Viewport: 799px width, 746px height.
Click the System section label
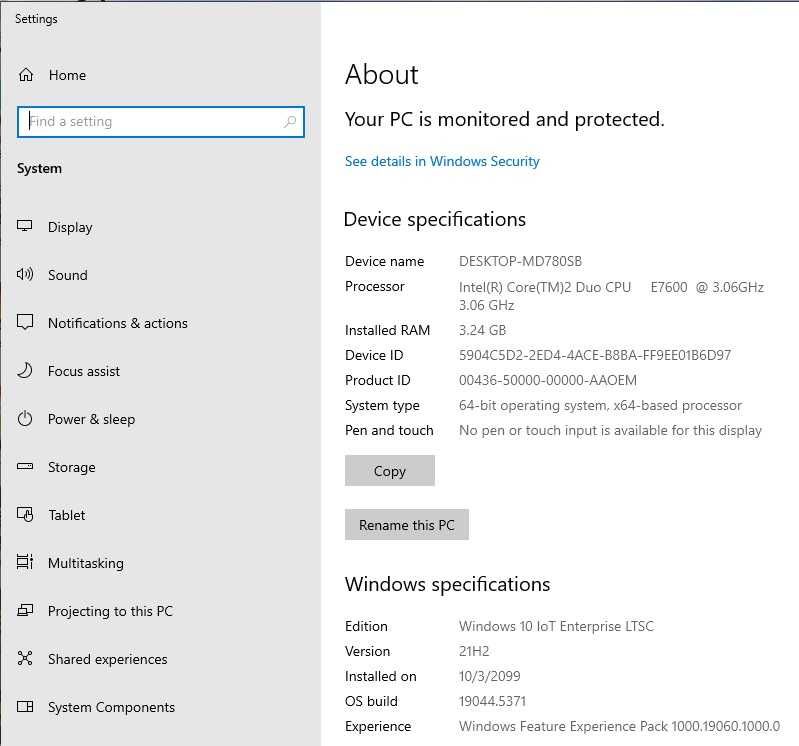point(39,169)
